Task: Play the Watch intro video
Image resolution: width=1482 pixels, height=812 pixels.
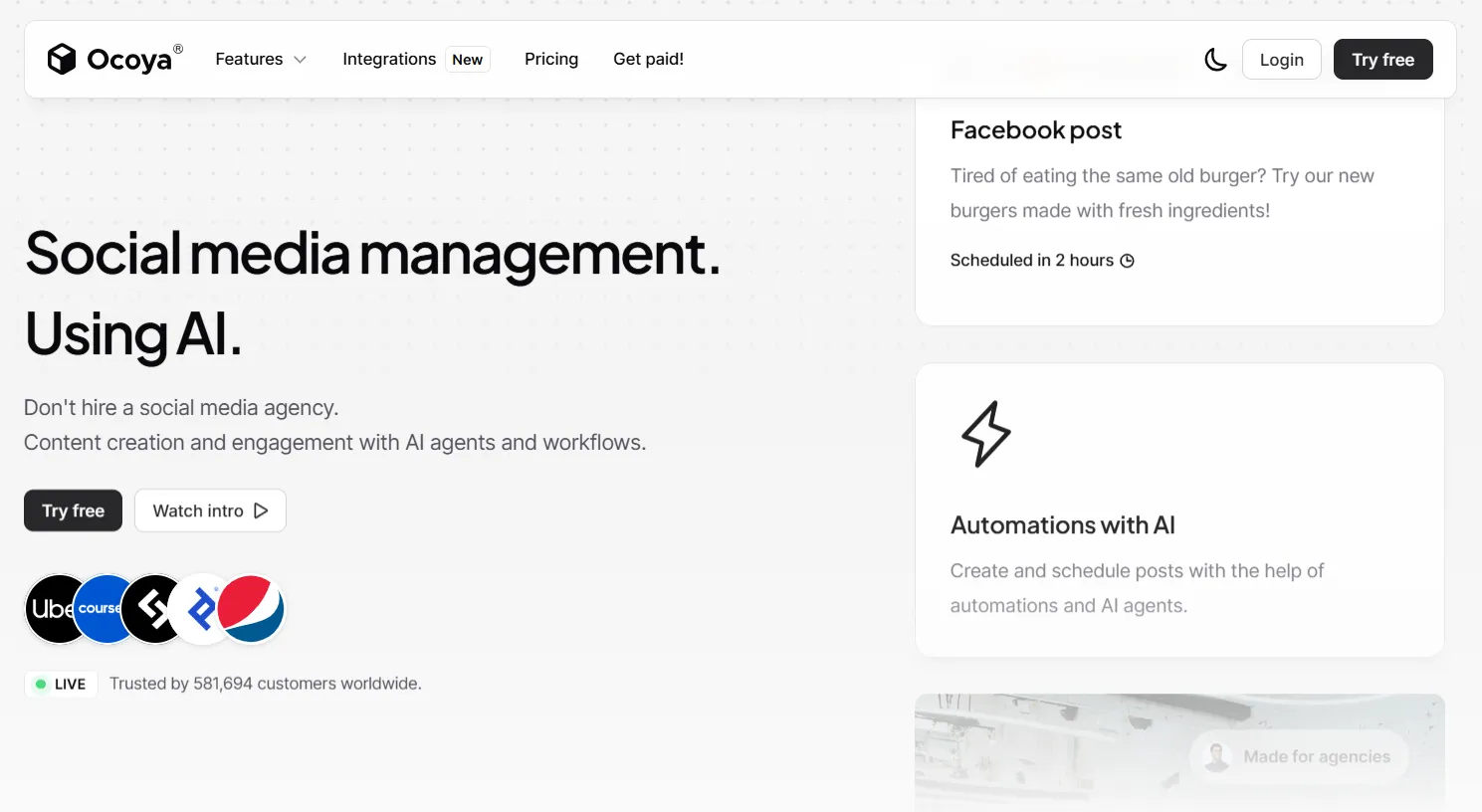Action: tap(210, 510)
